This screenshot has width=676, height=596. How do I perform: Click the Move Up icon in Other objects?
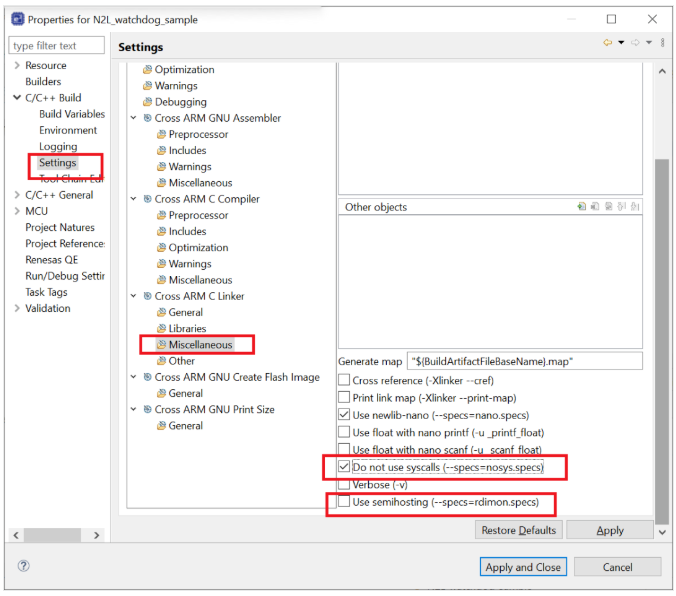(x=622, y=207)
